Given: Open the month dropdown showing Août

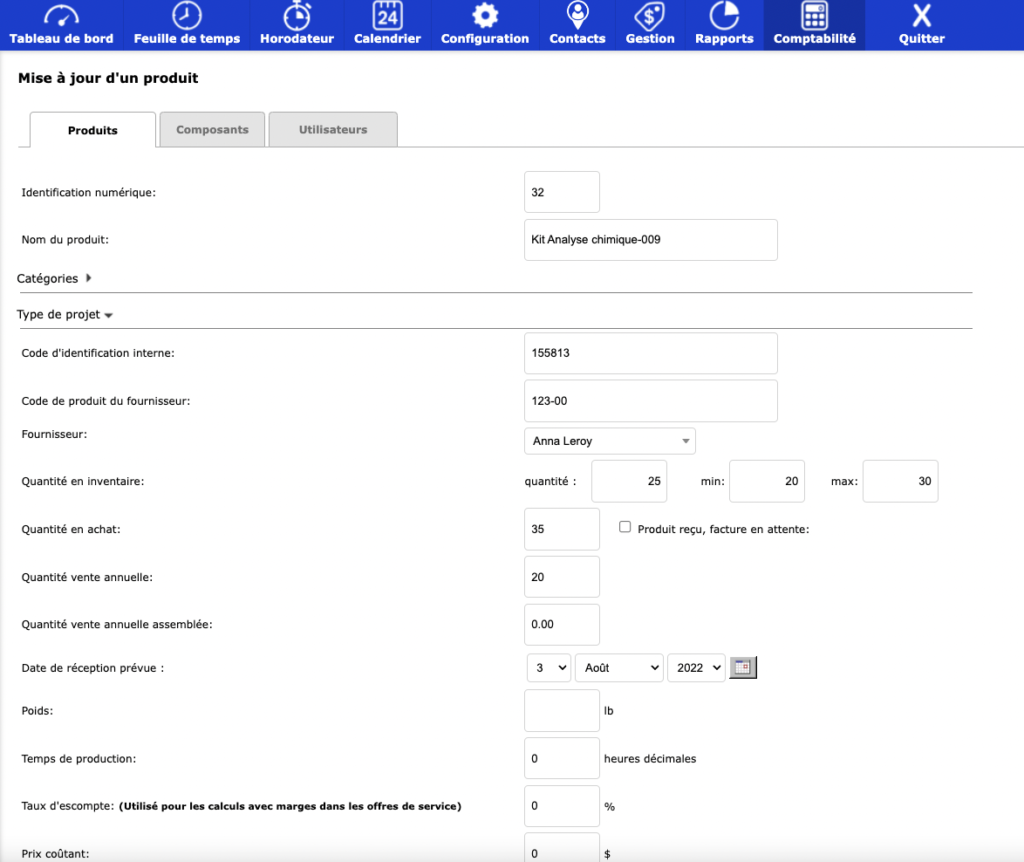Looking at the screenshot, I should click(618, 668).
